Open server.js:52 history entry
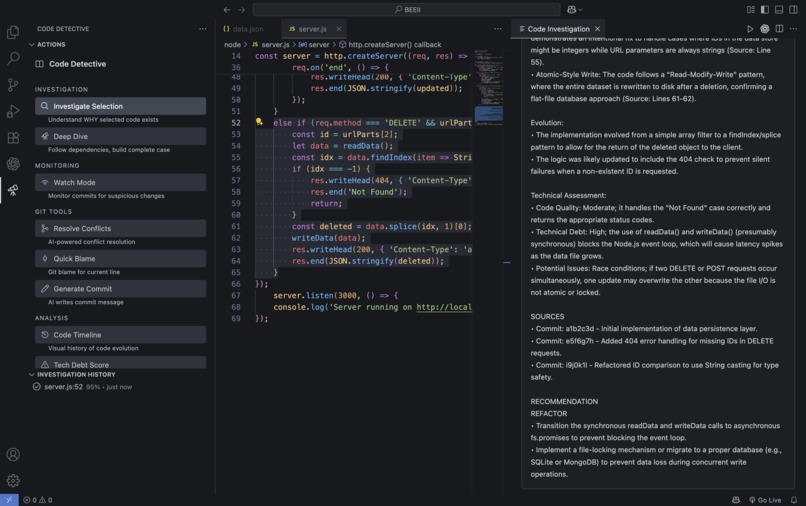This screenshot has height=506, width=806. click(82, 387)
